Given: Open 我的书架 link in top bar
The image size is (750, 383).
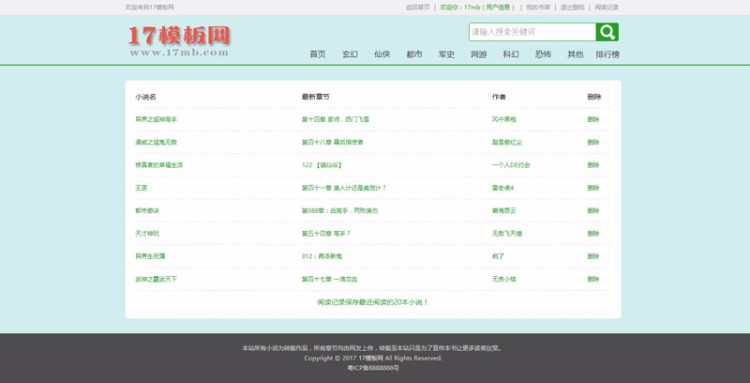Looking at the screenshot, I should pyautogui.click(x=538, y=7).
